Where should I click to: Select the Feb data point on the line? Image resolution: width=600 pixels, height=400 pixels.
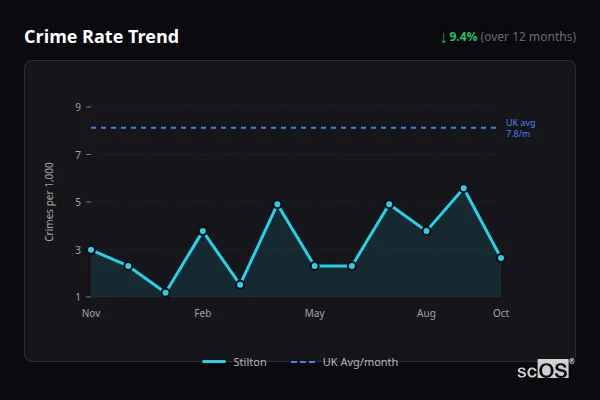point(203,231)
